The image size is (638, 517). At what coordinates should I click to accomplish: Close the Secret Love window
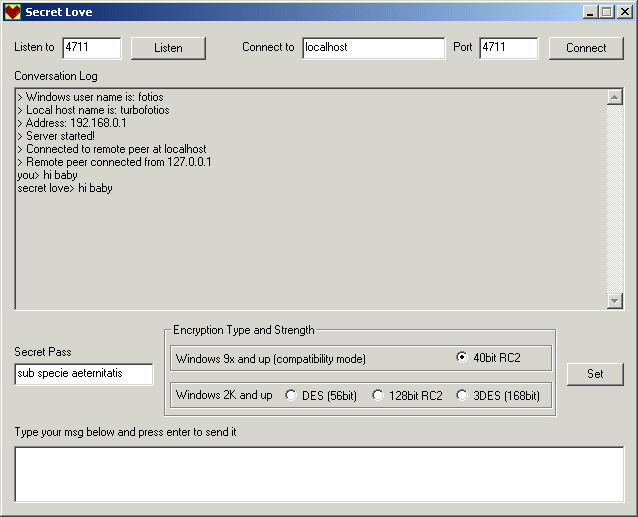point(624,12)
